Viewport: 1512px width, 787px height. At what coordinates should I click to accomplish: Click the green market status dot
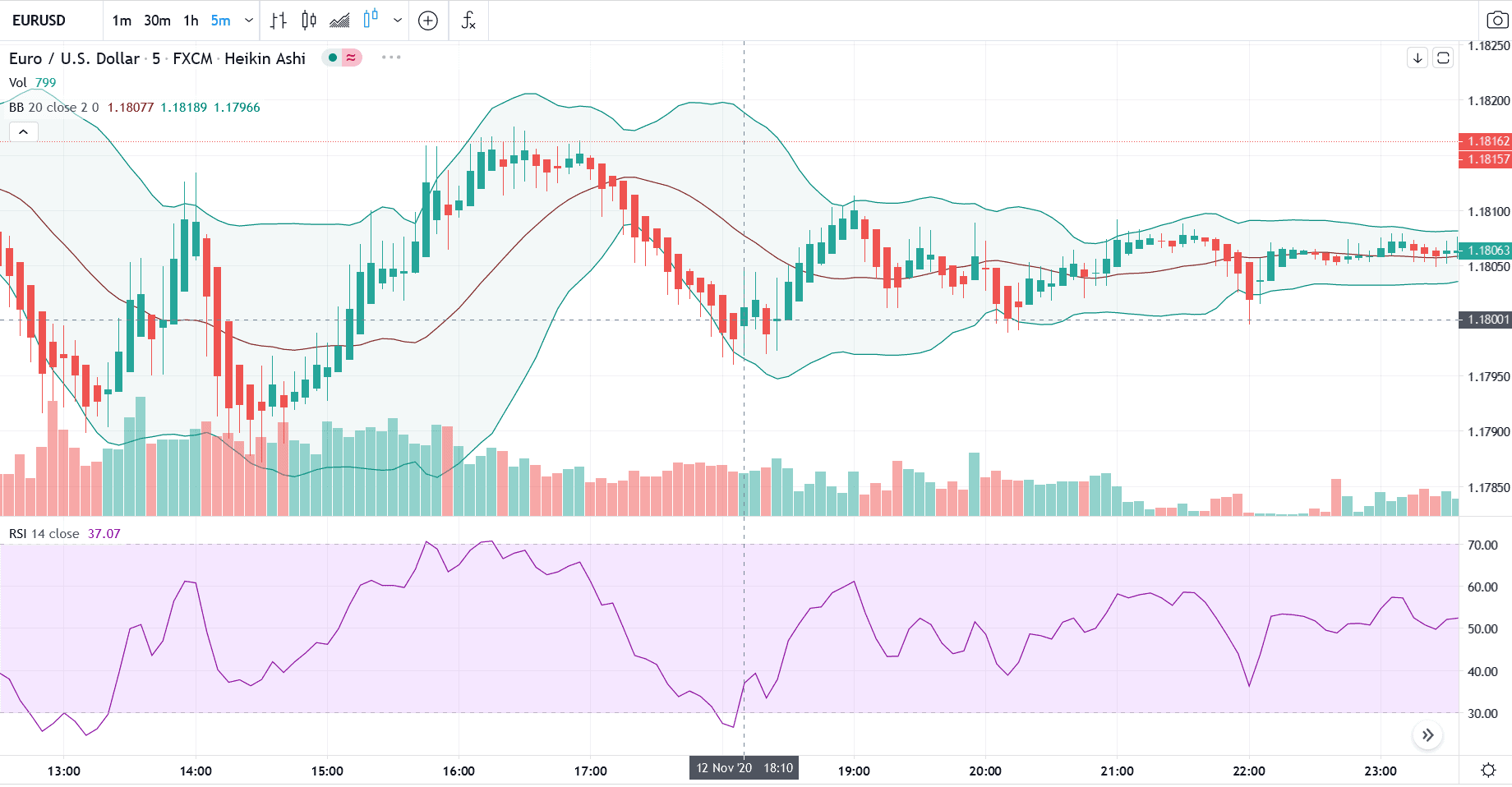(x=333, y=58)
